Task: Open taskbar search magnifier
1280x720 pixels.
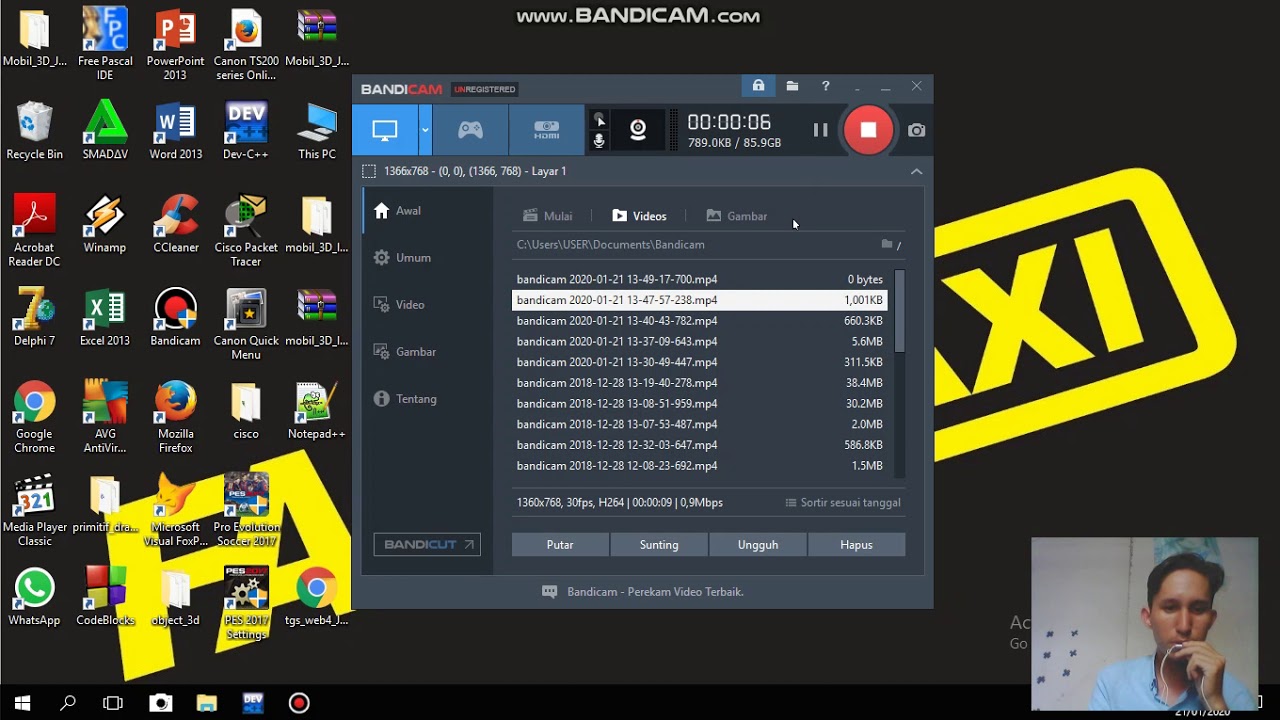Action: pos(68,703)
